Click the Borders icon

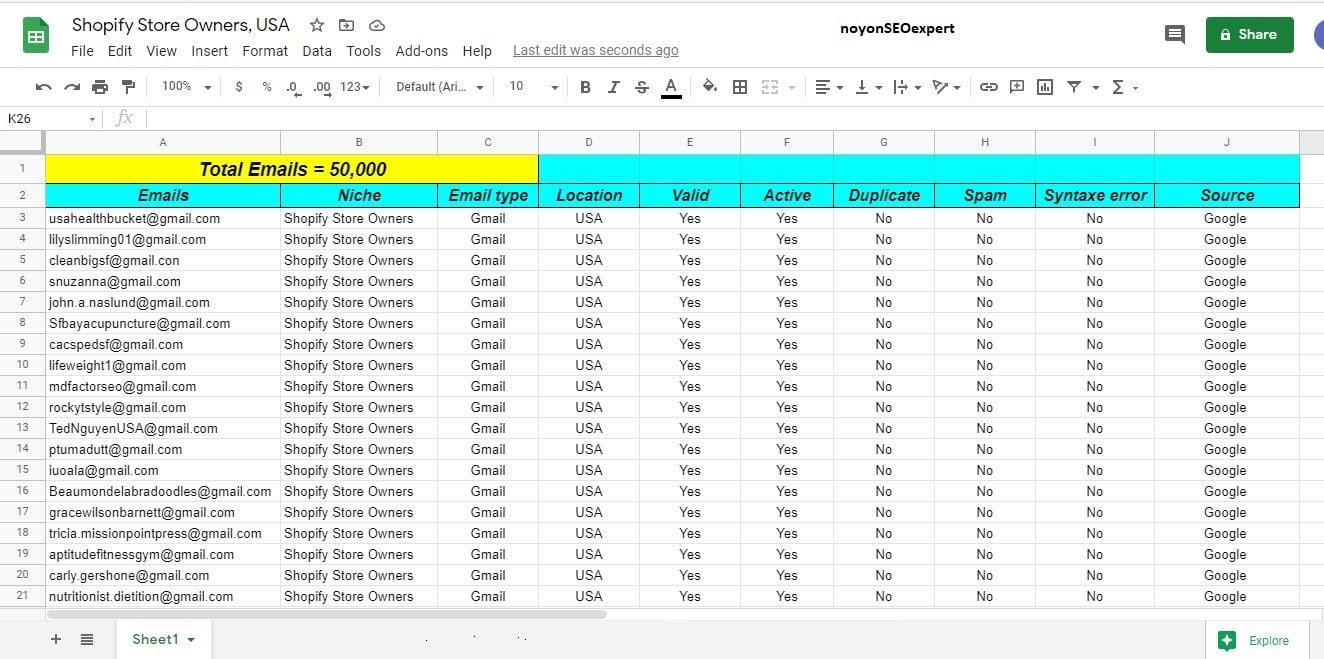(740, 87)
